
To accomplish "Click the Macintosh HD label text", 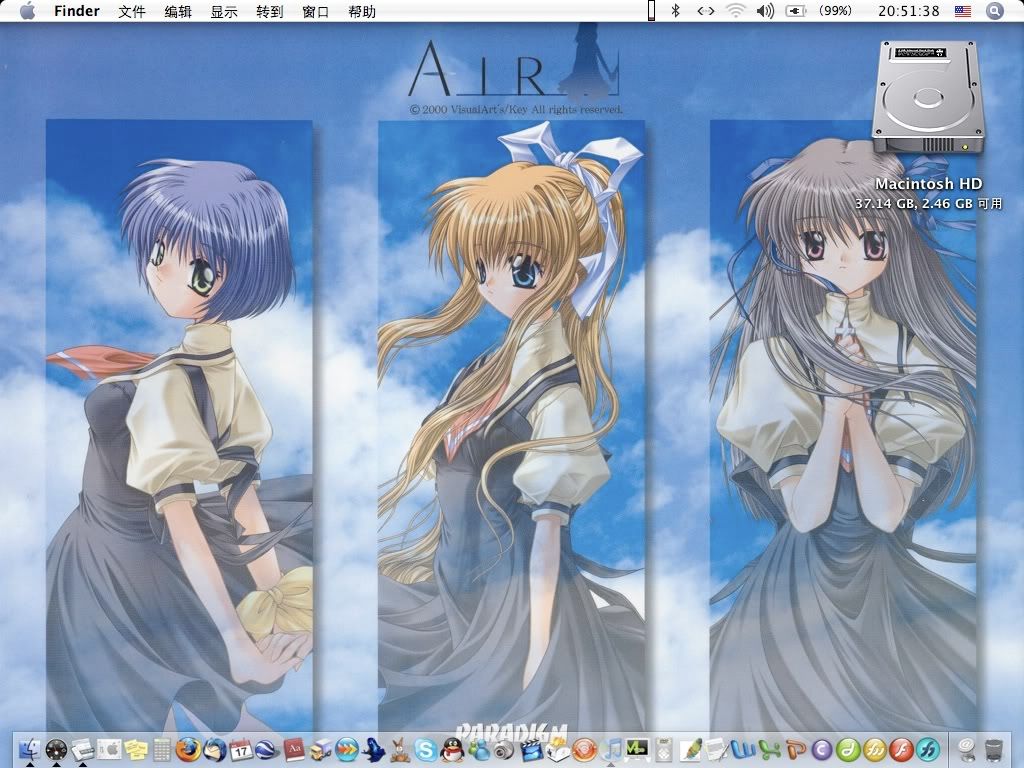I will click(x=929, y=184).
